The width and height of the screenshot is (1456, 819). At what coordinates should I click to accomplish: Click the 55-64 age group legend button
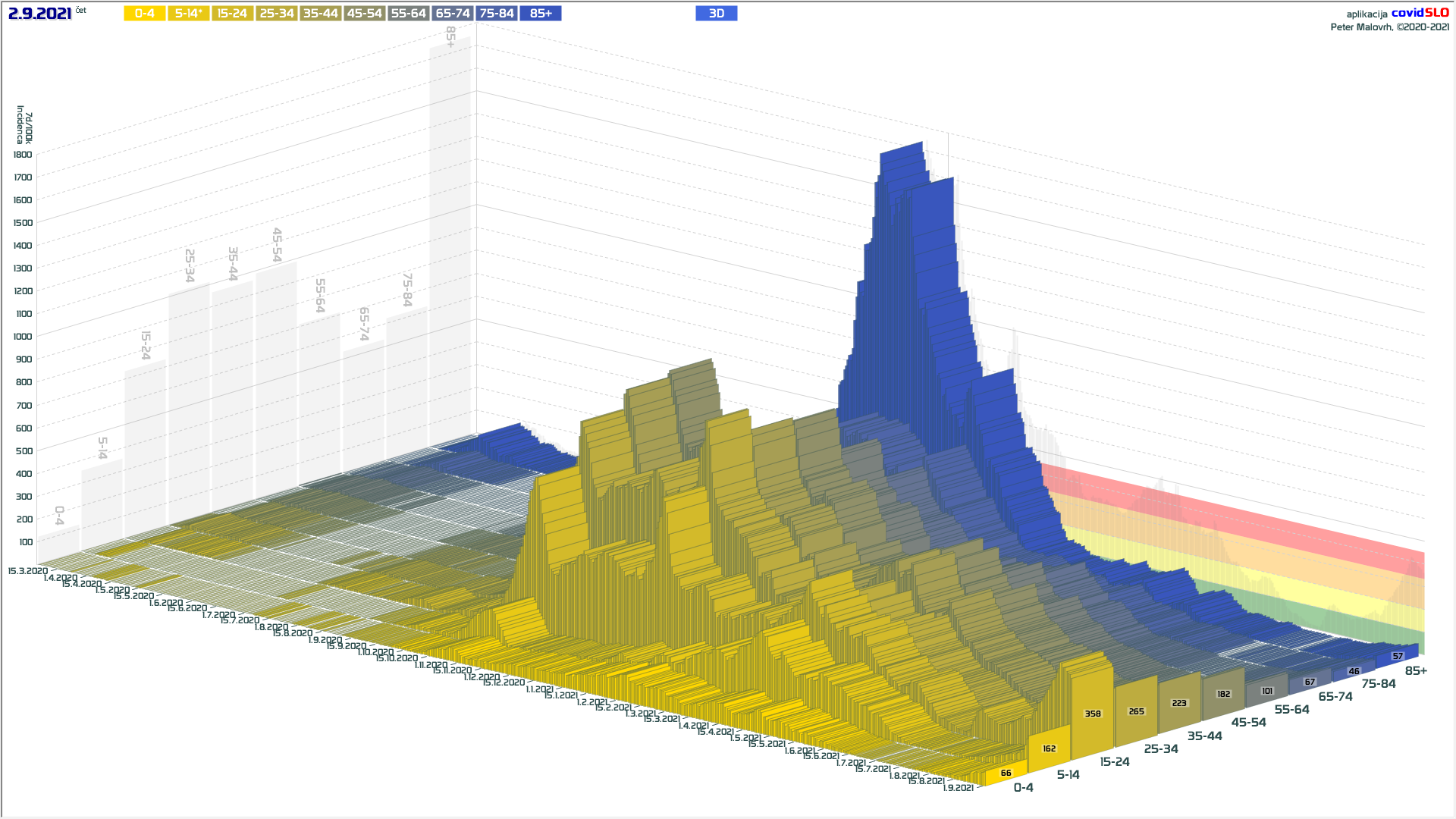[409, 14]
